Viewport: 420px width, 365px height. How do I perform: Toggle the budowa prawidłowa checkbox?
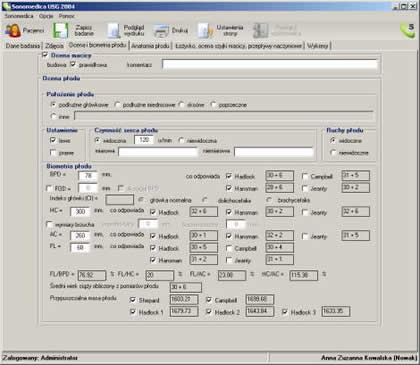click(x=73, y=64)
